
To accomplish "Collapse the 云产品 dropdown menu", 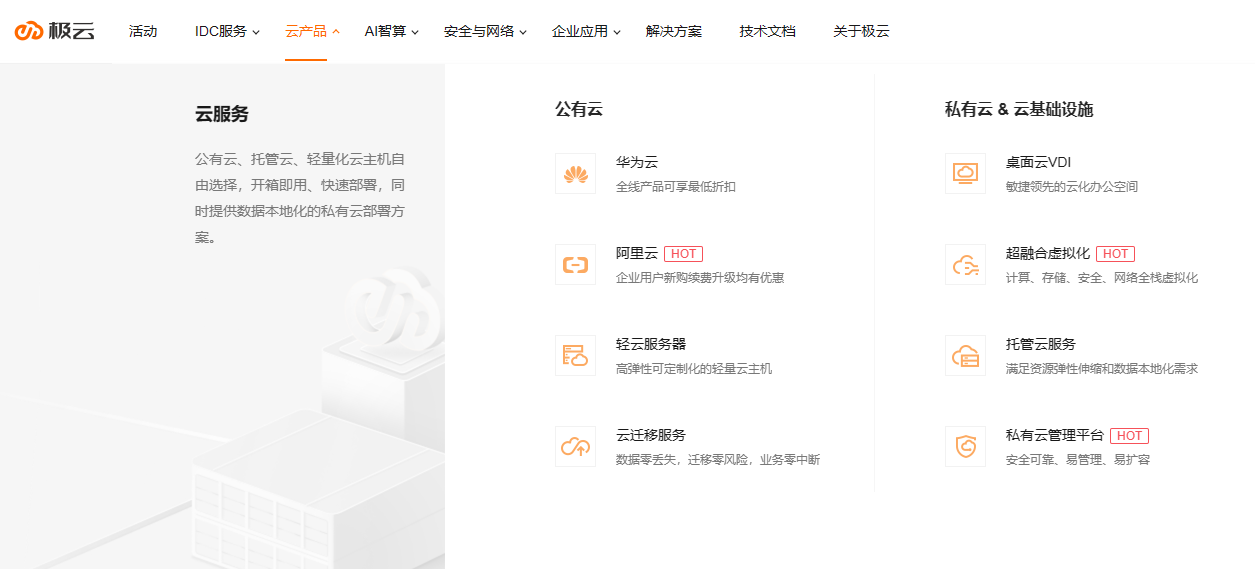I will tap(312, 31).
